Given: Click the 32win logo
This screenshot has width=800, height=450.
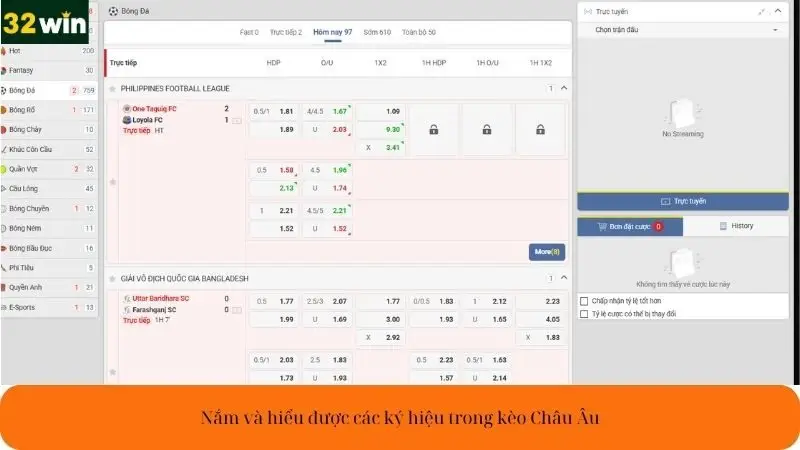Looking at the screenshot, I should click(44, 22).
